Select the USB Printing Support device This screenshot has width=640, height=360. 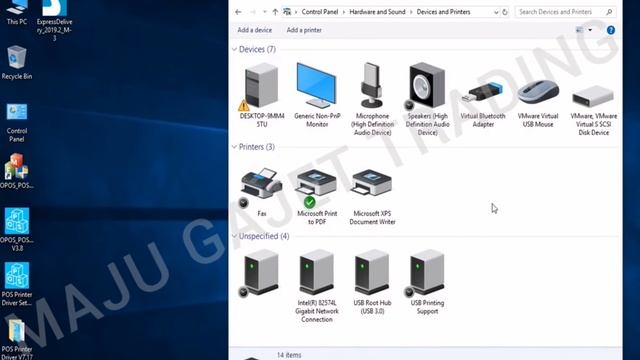click(x=427, y=282)
